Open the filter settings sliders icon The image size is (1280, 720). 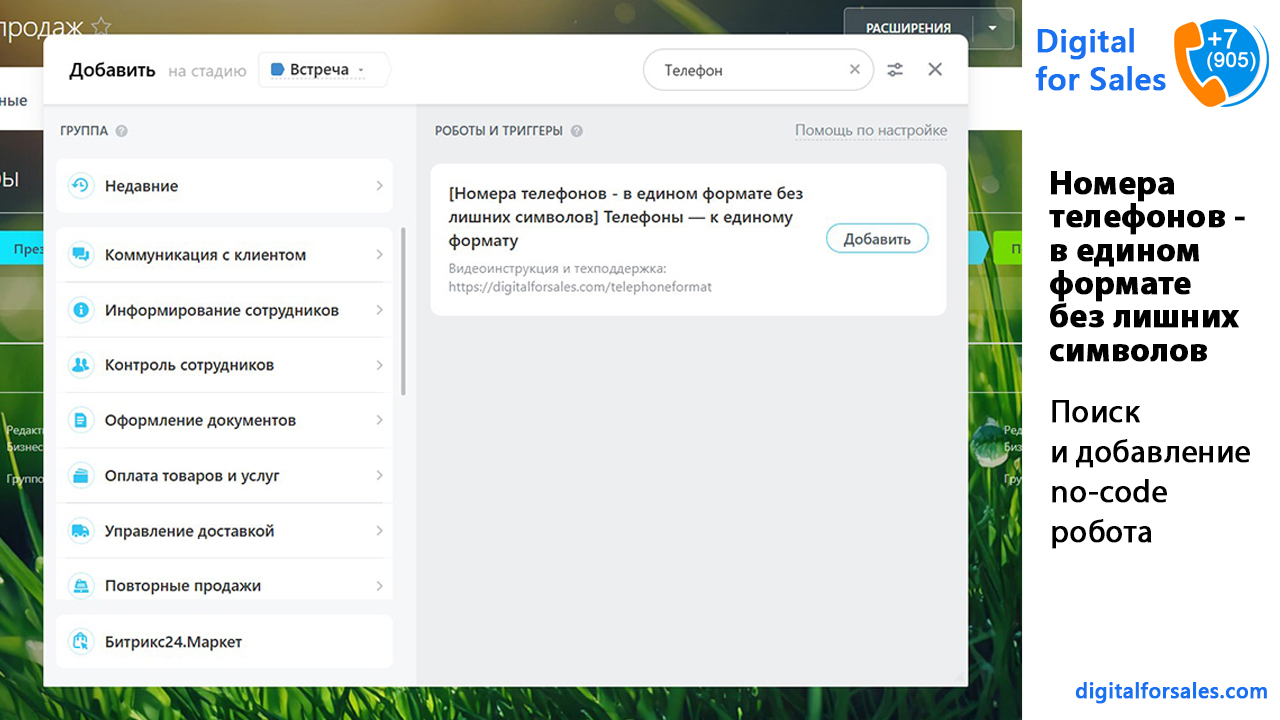(x=895, y=70)
